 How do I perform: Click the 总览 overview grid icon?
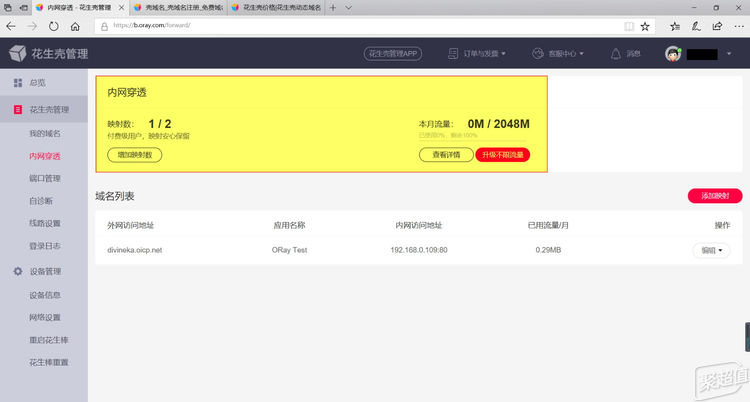click(x=17, y=83)
